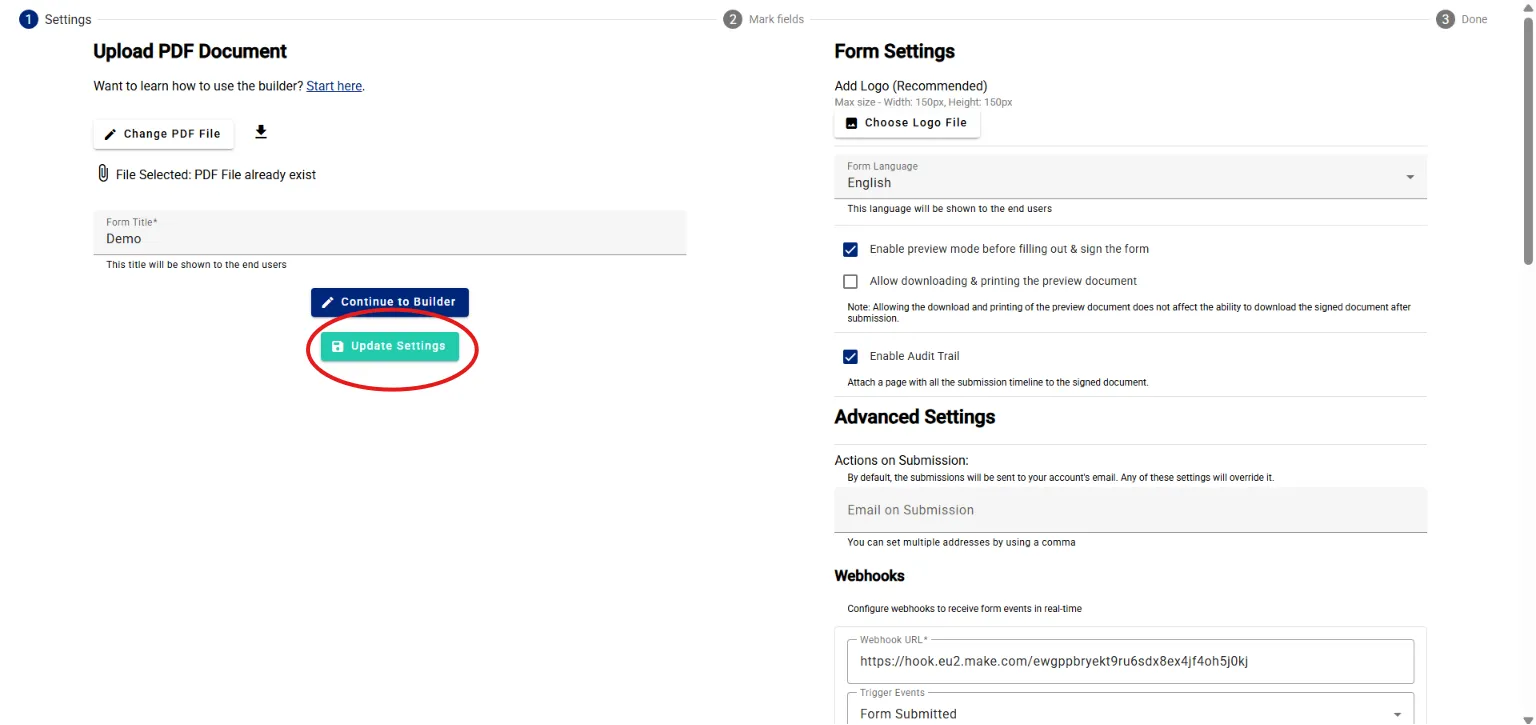Viewport: 1536px width, 725px height.
Task: Click Continue to Builder button
Action: 390,302
